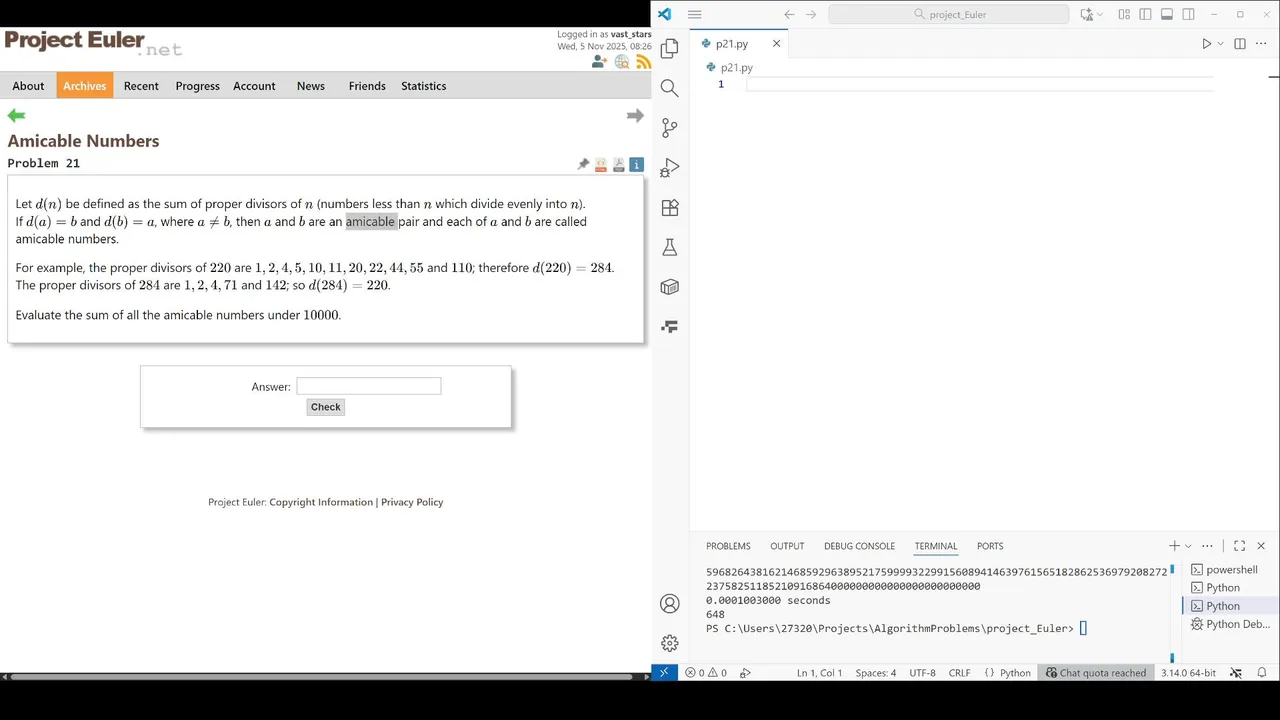Close the terminal panel
This screenshot has height=720, width=1280.
[x=1261, y=546]
